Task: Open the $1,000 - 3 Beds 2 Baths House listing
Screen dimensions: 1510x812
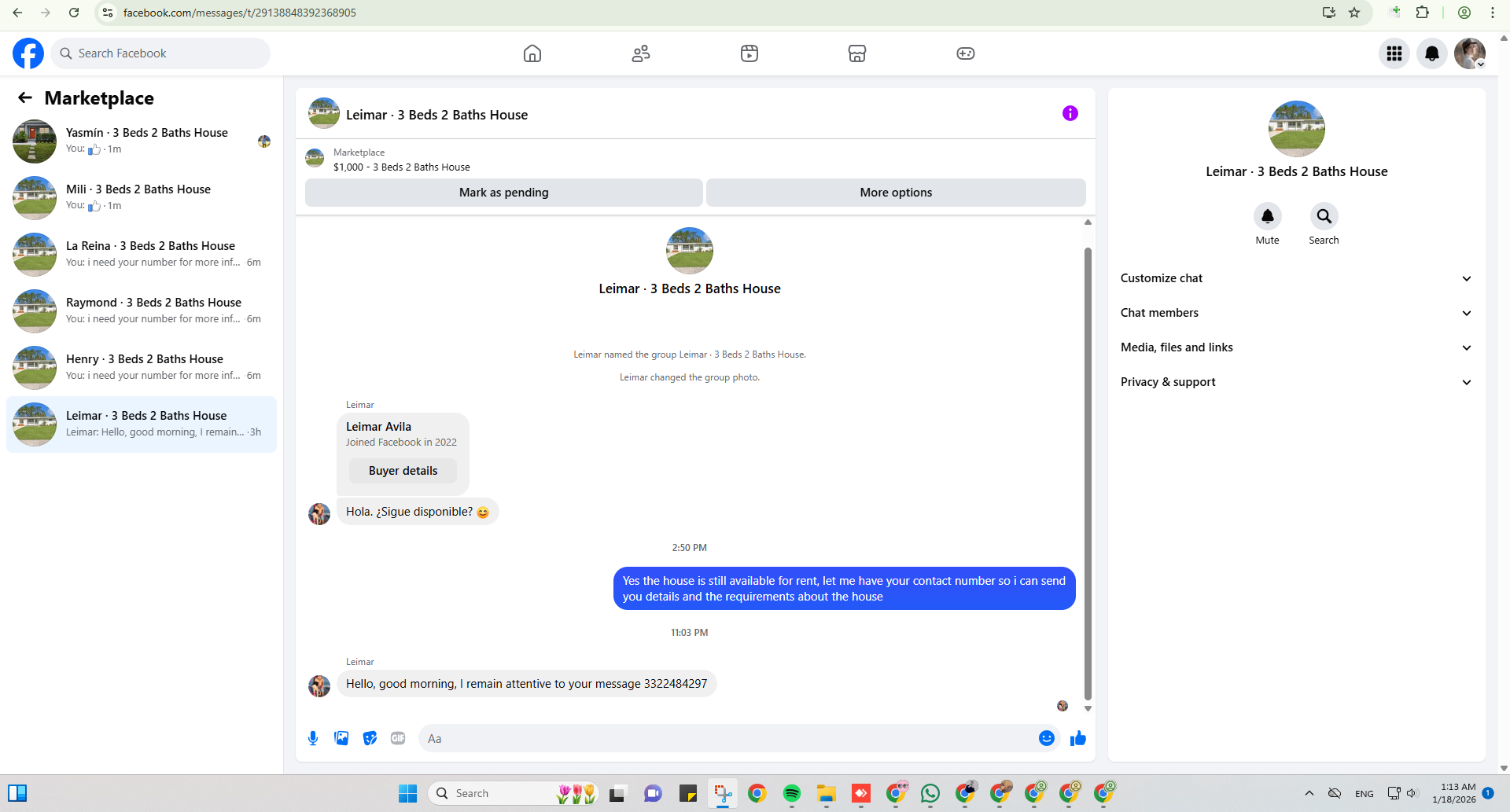Action: [402, 167]
